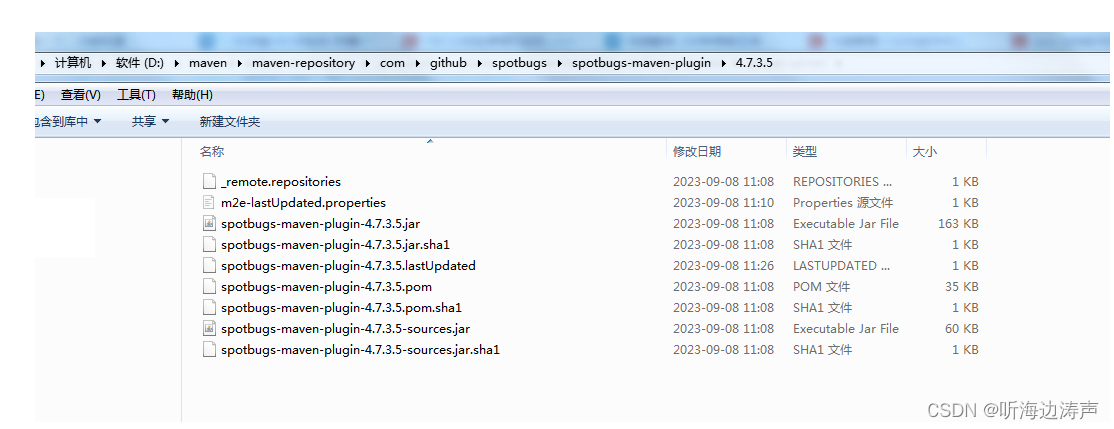Go to the maven-repository folder breadcrumb

[x=303, y=63]
